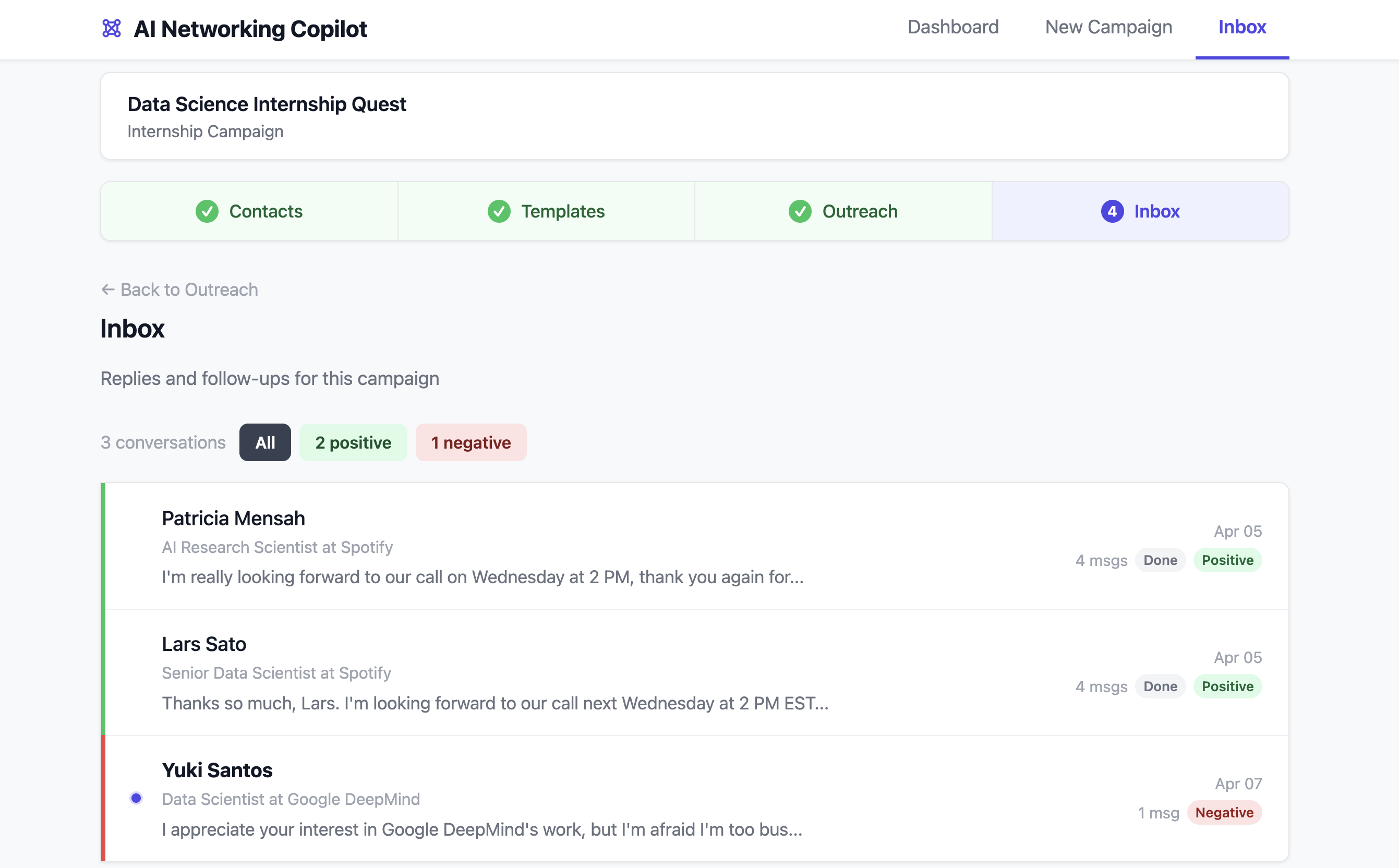Viewport: 1399px width, 868px height.
Task: Select the Inbox top navigation tab
Action: click(1241, 27)
